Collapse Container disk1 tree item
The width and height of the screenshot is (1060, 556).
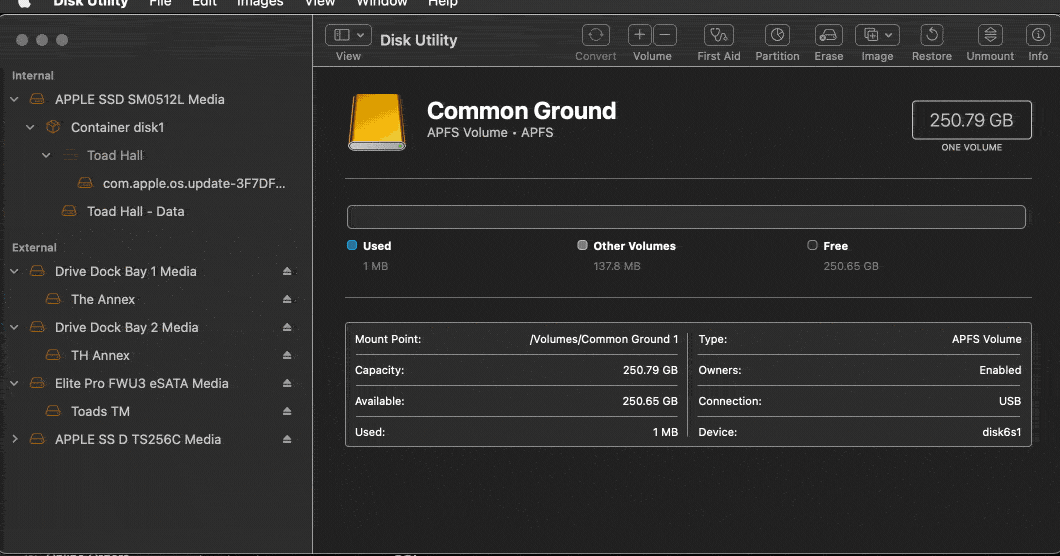pyautogui.click(x=31, y=128)
